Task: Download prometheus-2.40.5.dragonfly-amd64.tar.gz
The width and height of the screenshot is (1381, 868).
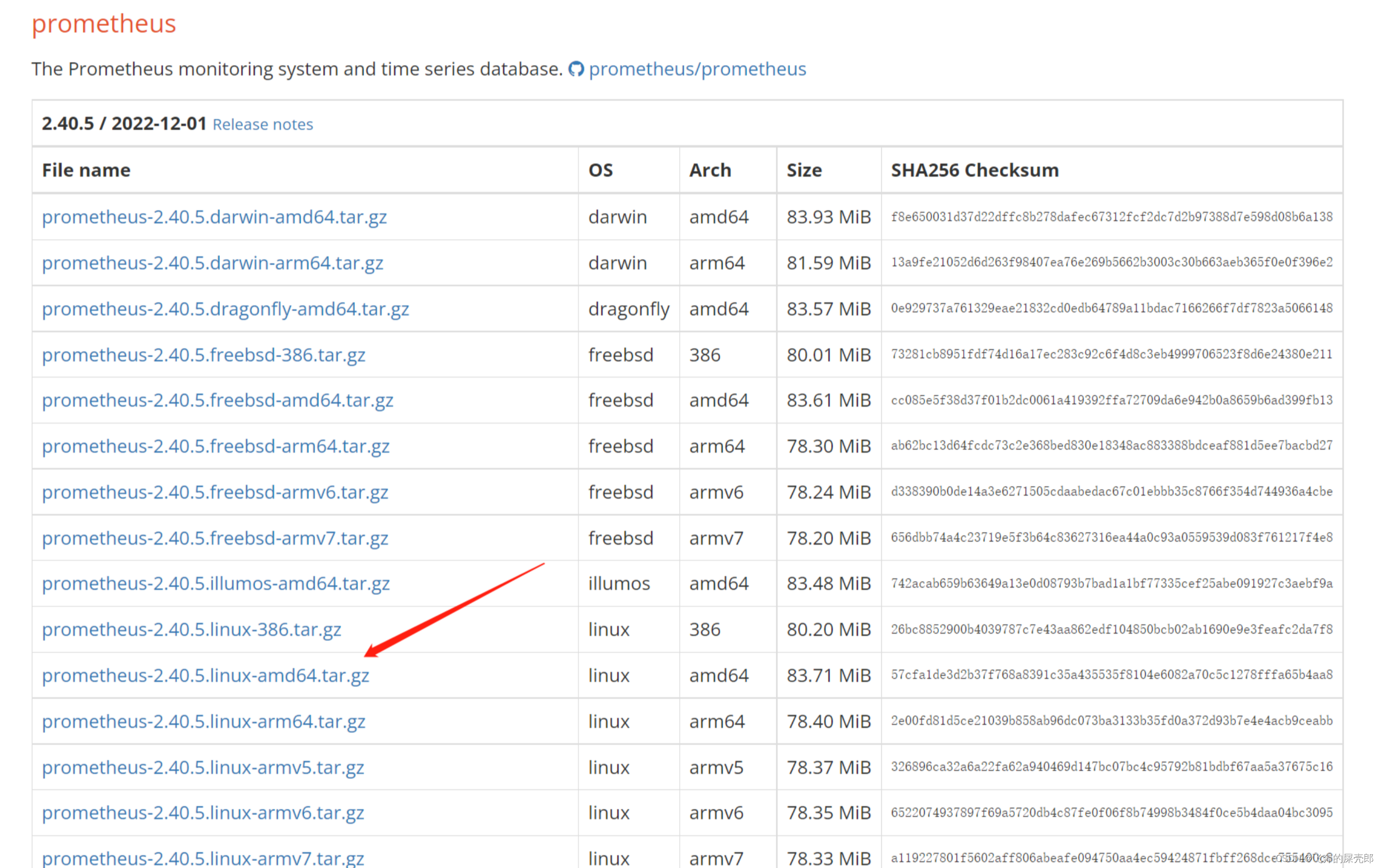Action: click(225, 308)
